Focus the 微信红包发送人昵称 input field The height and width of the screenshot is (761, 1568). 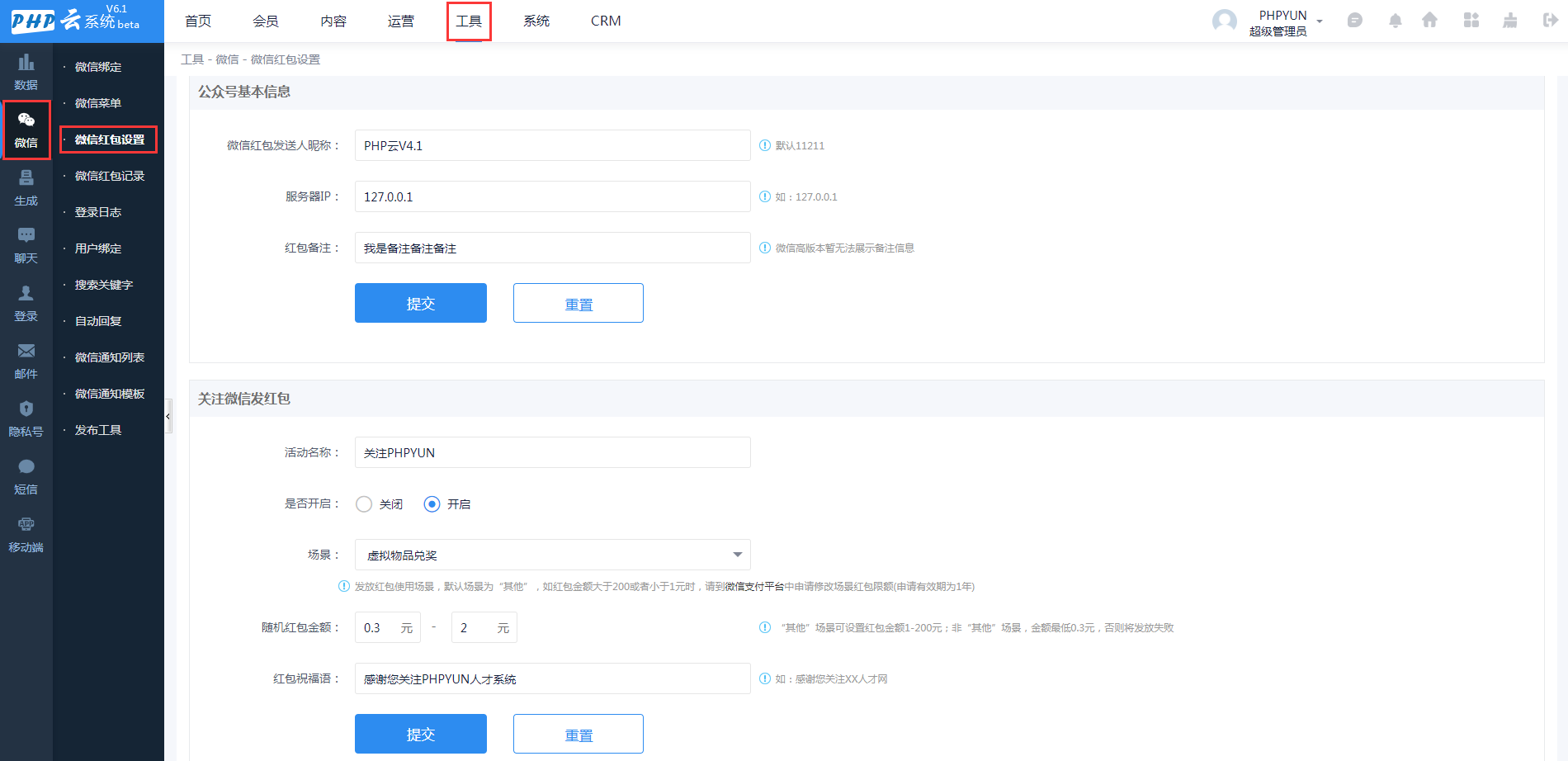tap(553, 145)
